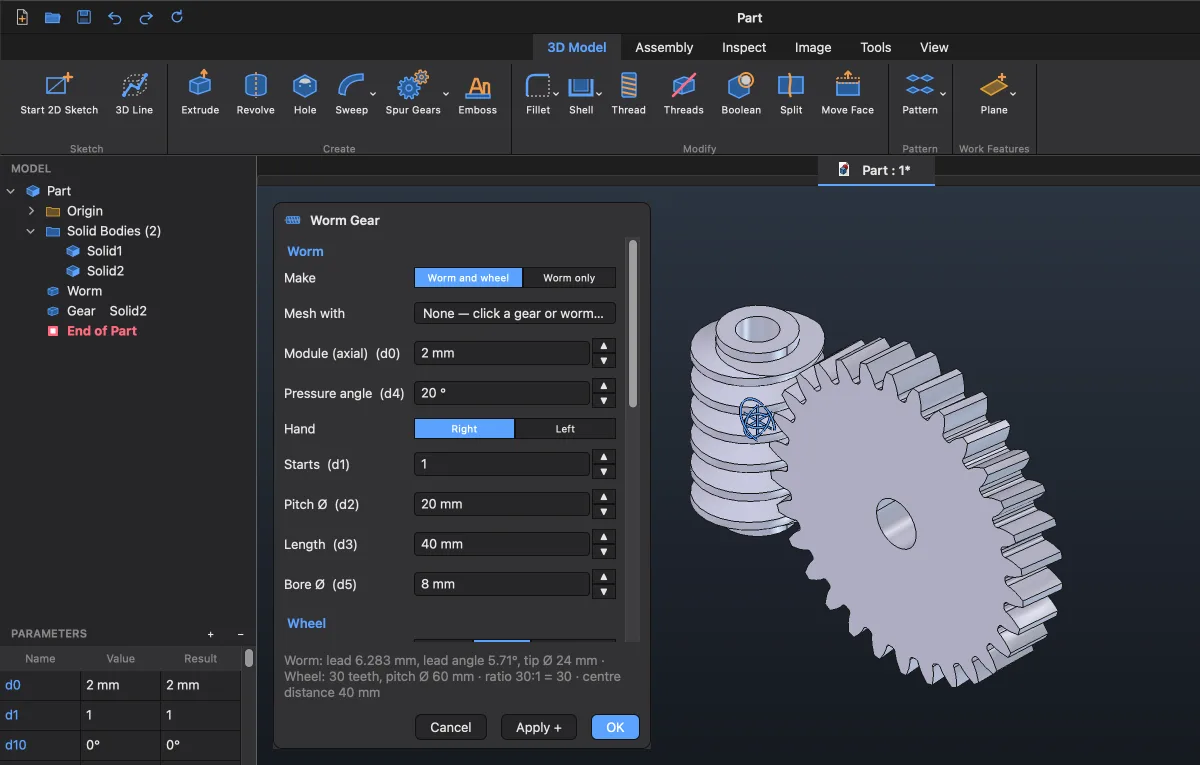
Task: Select the Split tool
Action: tap(791, 94)
